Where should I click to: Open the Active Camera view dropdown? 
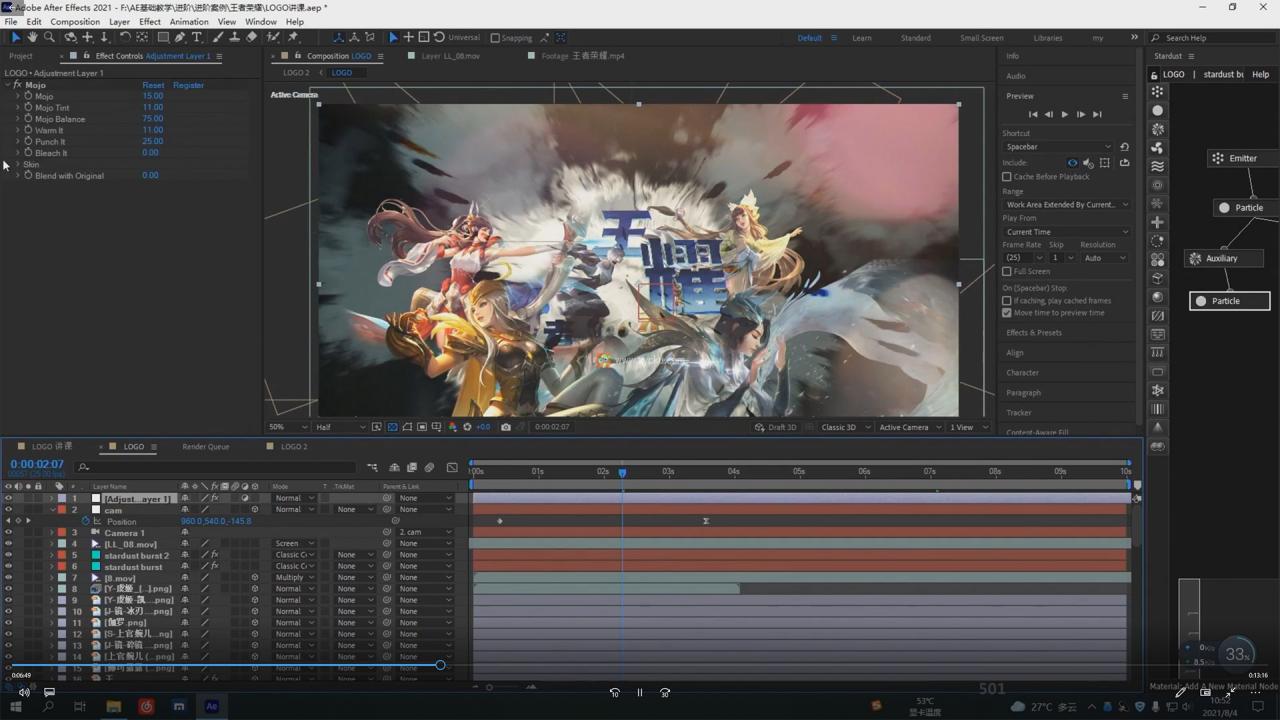(x=909, y=427)
